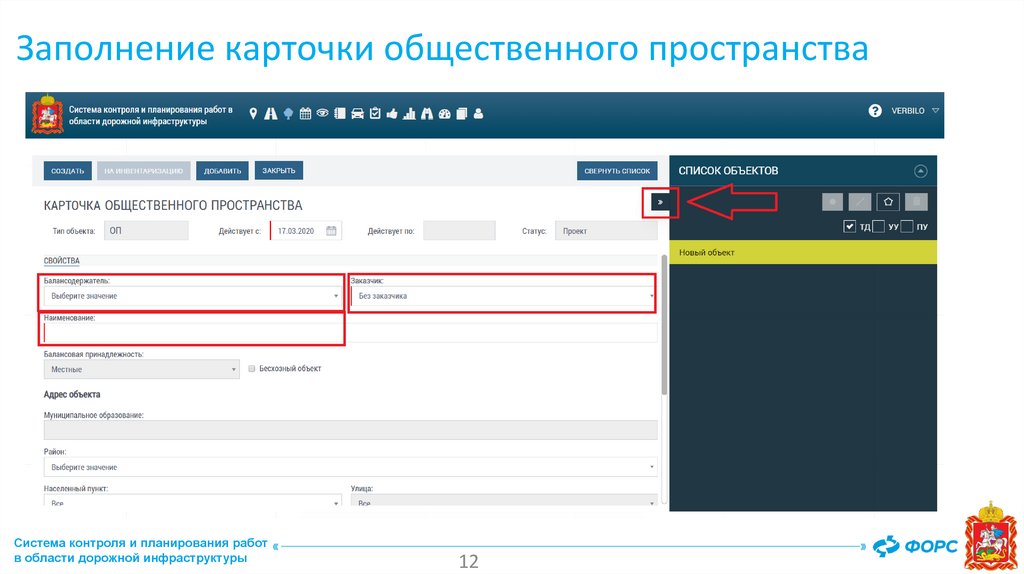Screen dimensions: 1024x574
Task: Open the user profile icon in the header
Action: pos(479,114)
